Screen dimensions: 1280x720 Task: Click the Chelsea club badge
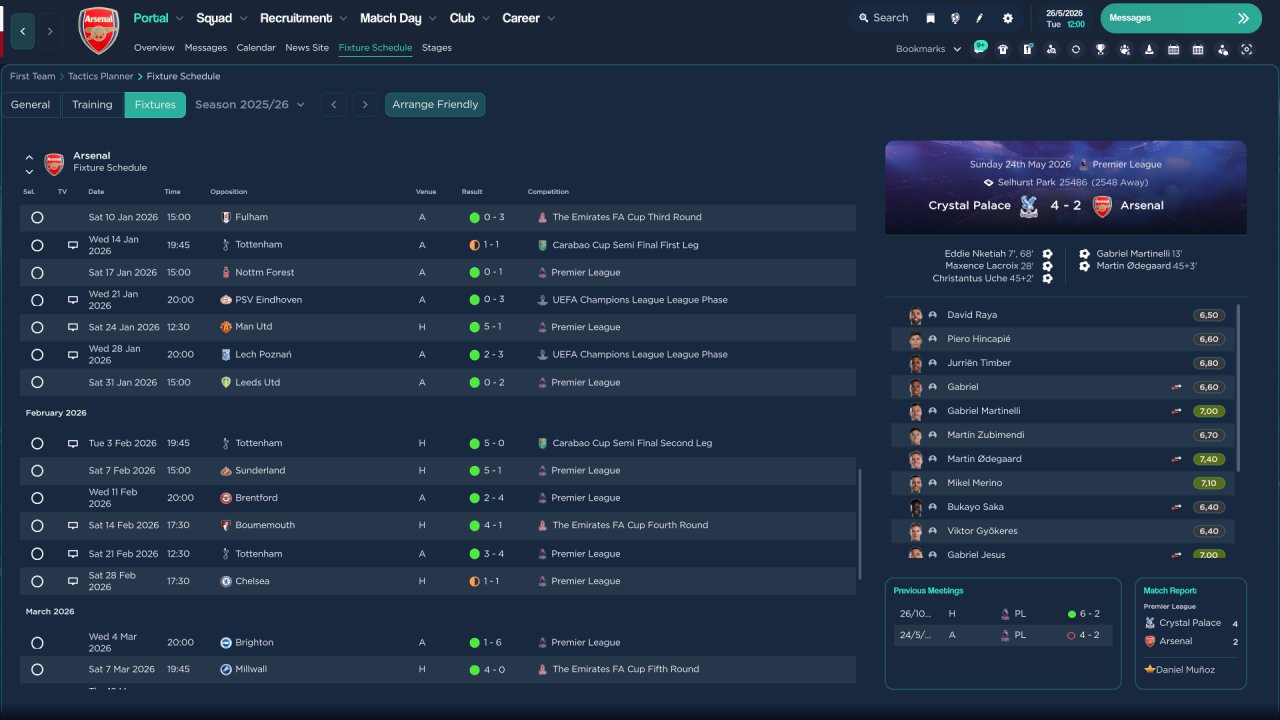point(226,581)
